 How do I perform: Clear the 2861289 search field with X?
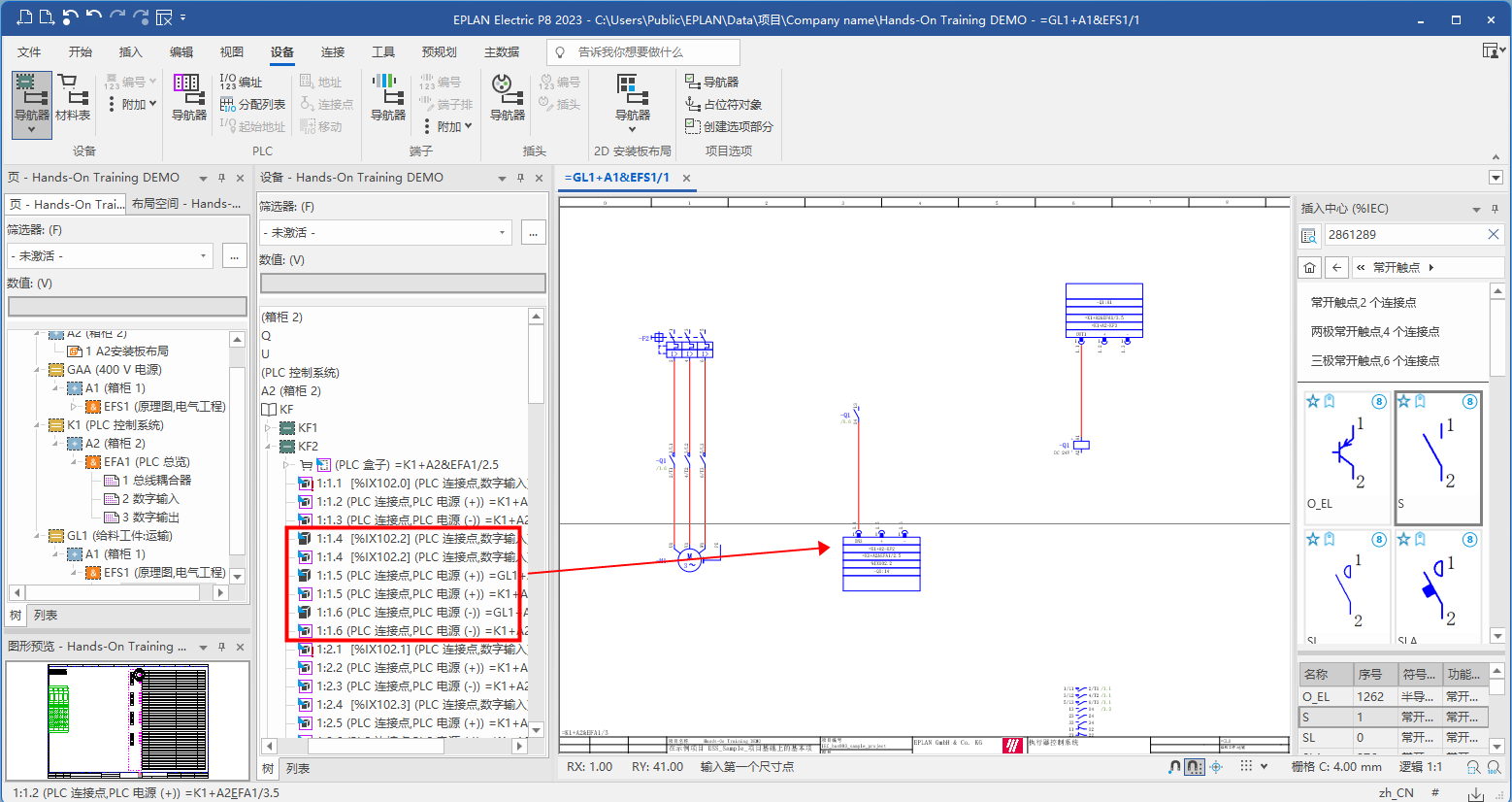1494,234
